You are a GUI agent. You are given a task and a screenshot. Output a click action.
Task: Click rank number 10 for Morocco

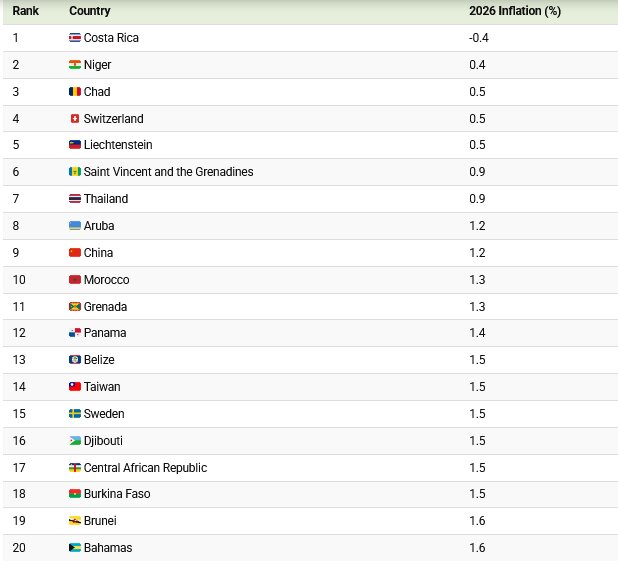coord(19,280)
